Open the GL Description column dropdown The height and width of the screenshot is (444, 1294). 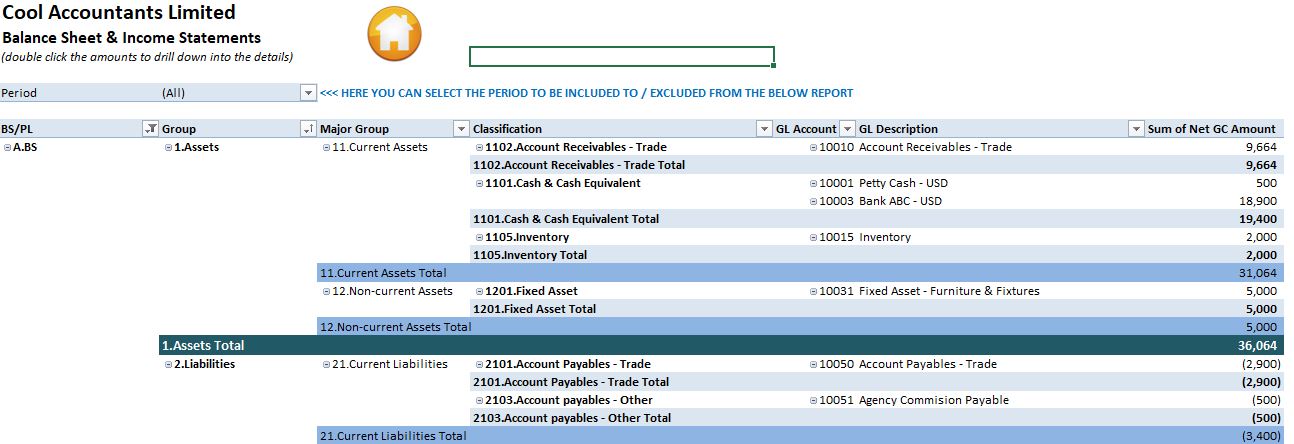(1136, 129)
